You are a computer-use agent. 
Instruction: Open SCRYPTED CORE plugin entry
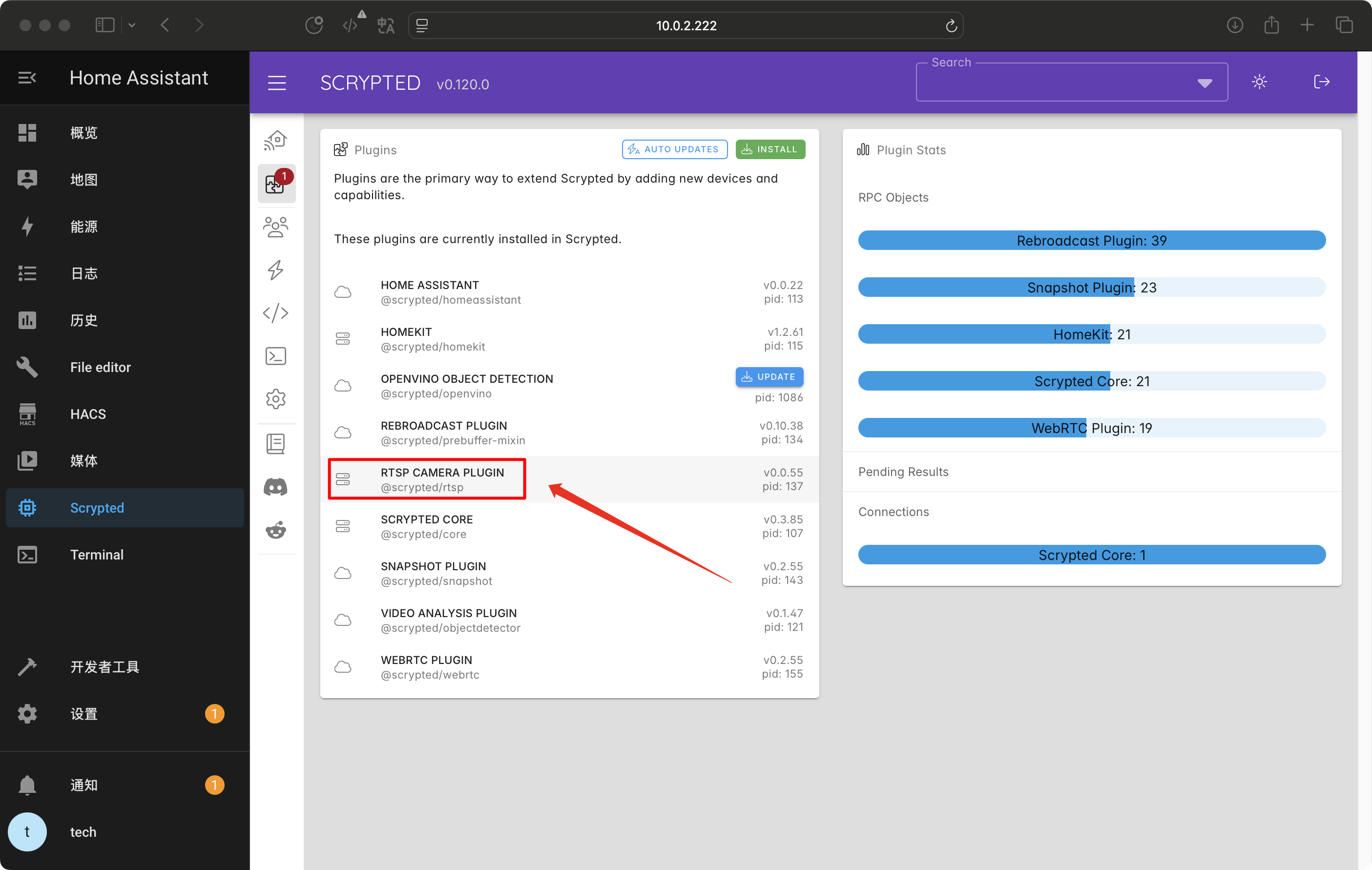tap(569, 526)
